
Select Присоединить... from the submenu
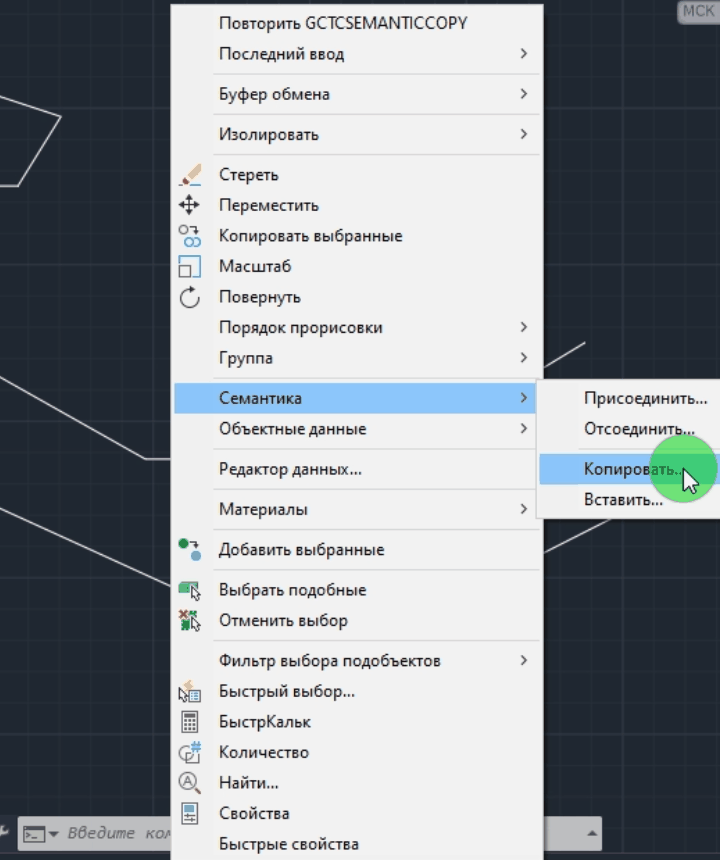644,398
